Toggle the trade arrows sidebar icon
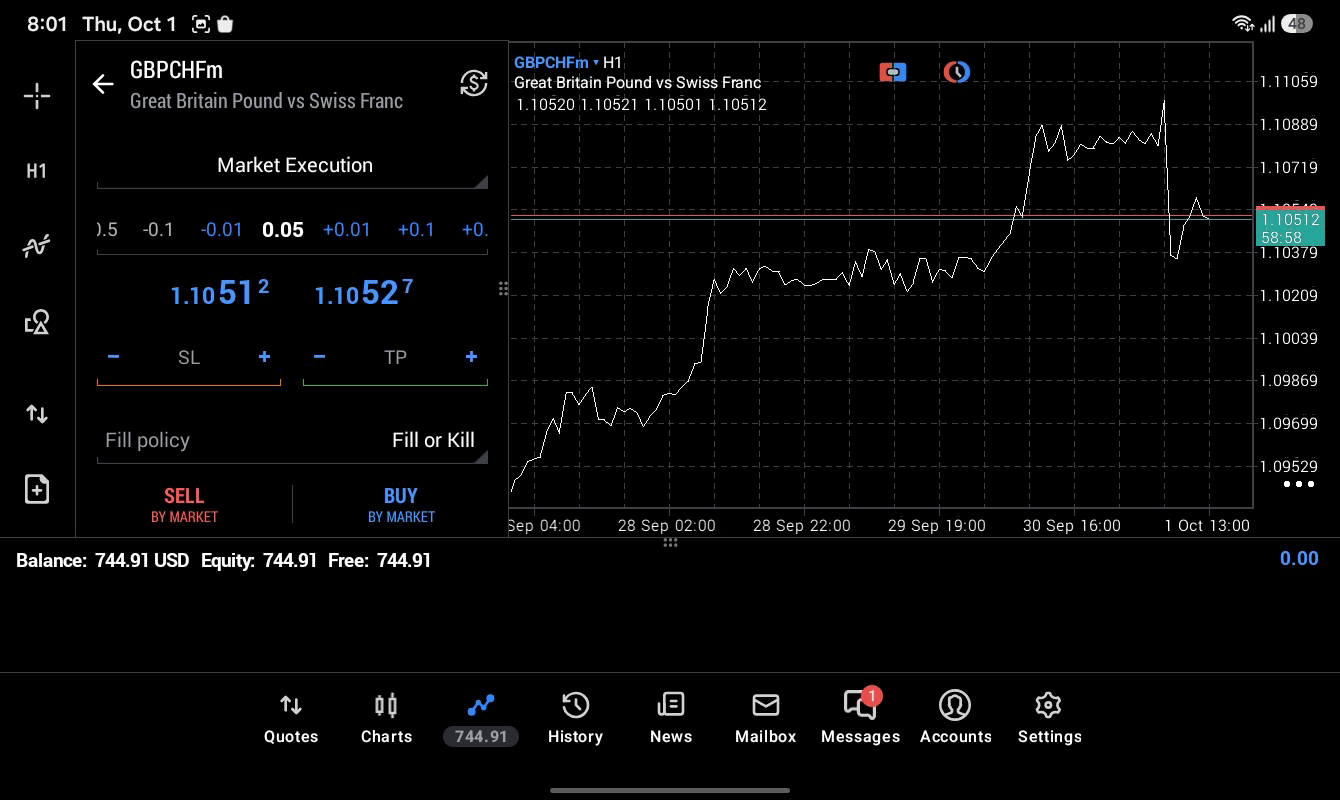The image size is (1340, 800). point(37,414)
